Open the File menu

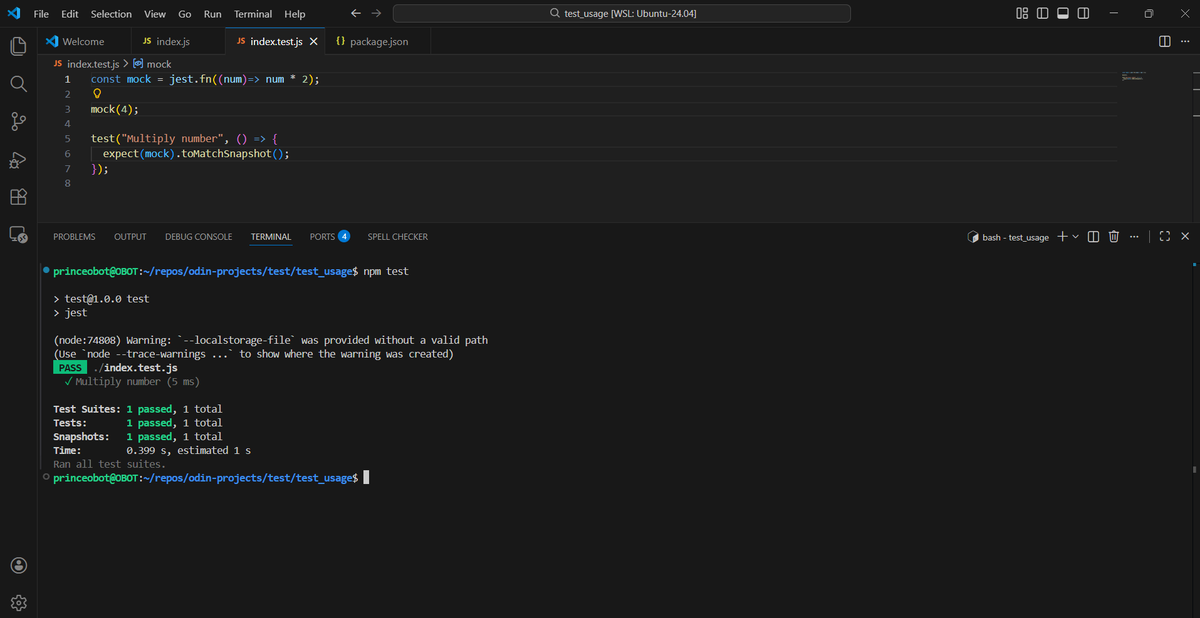click(x=42, y=14)
